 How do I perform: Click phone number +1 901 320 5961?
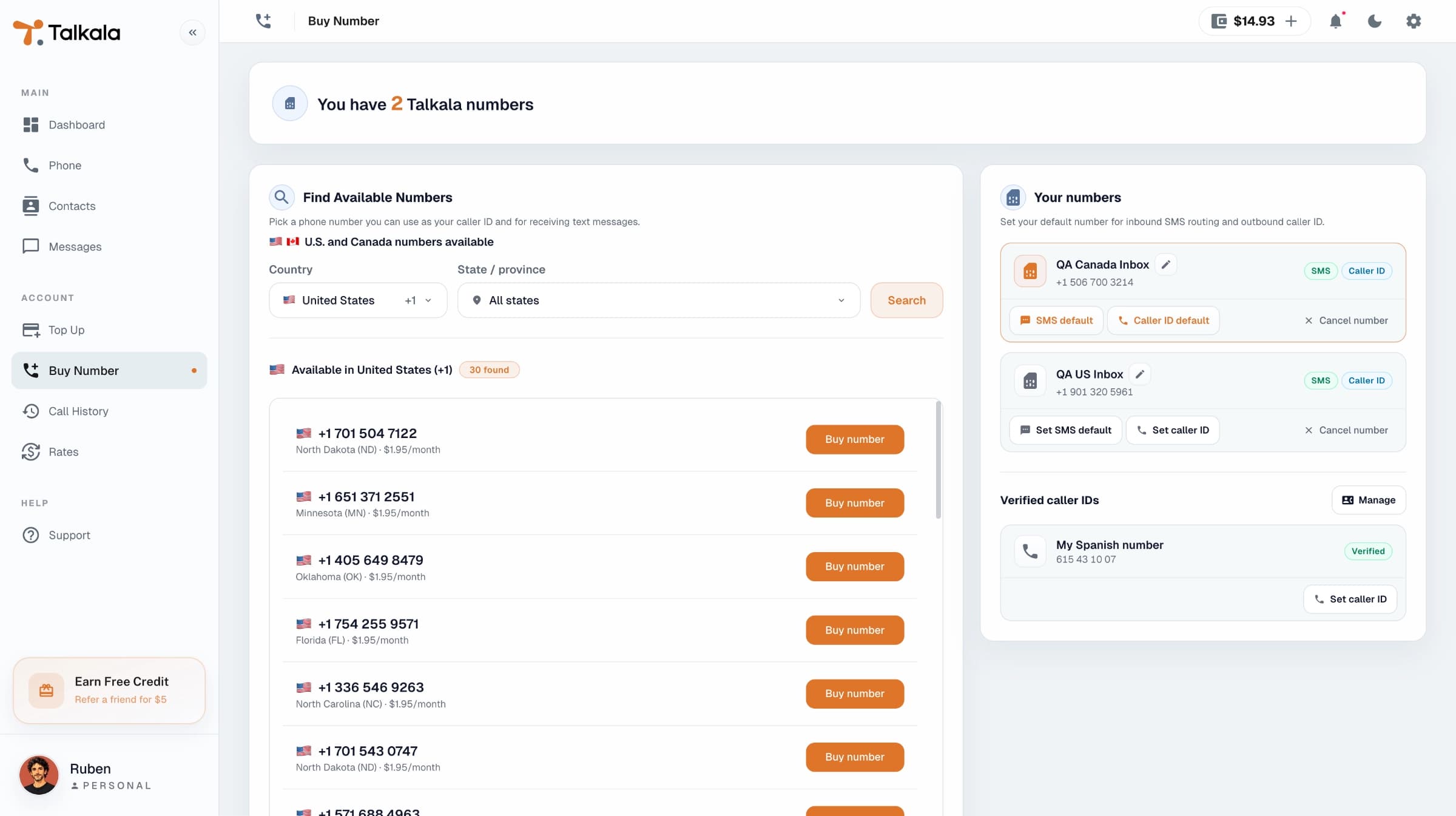(1094, 392)
